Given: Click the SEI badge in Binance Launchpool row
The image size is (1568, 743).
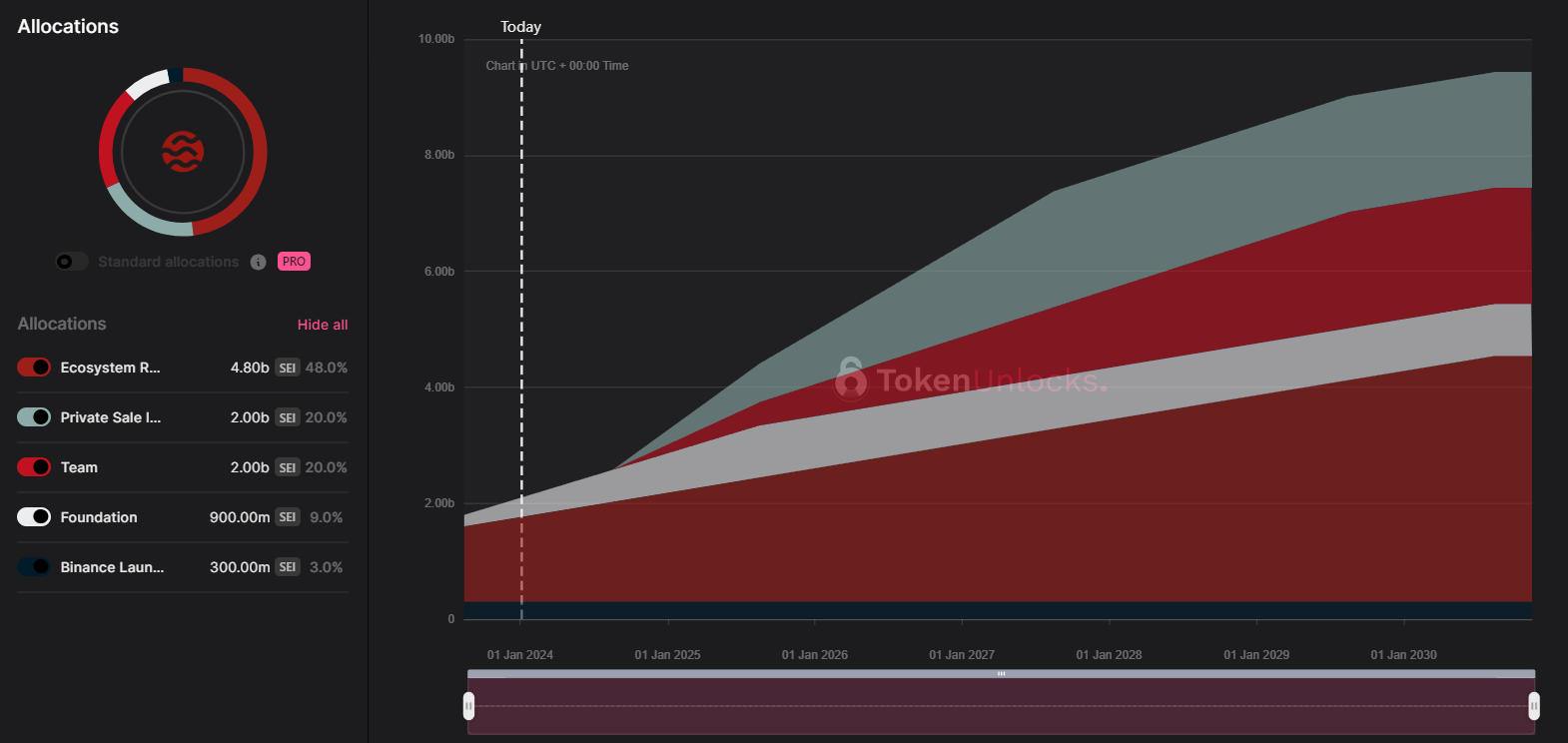Looking at the screenshot, I should tap(288, 567).
